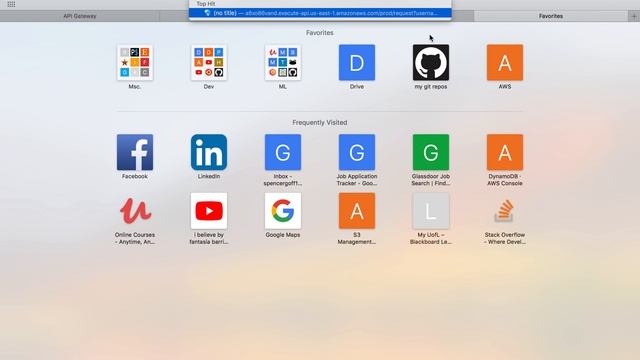Open my git repos favorite
This screenshot has height=360, width=640.
(x=431, y=62)
